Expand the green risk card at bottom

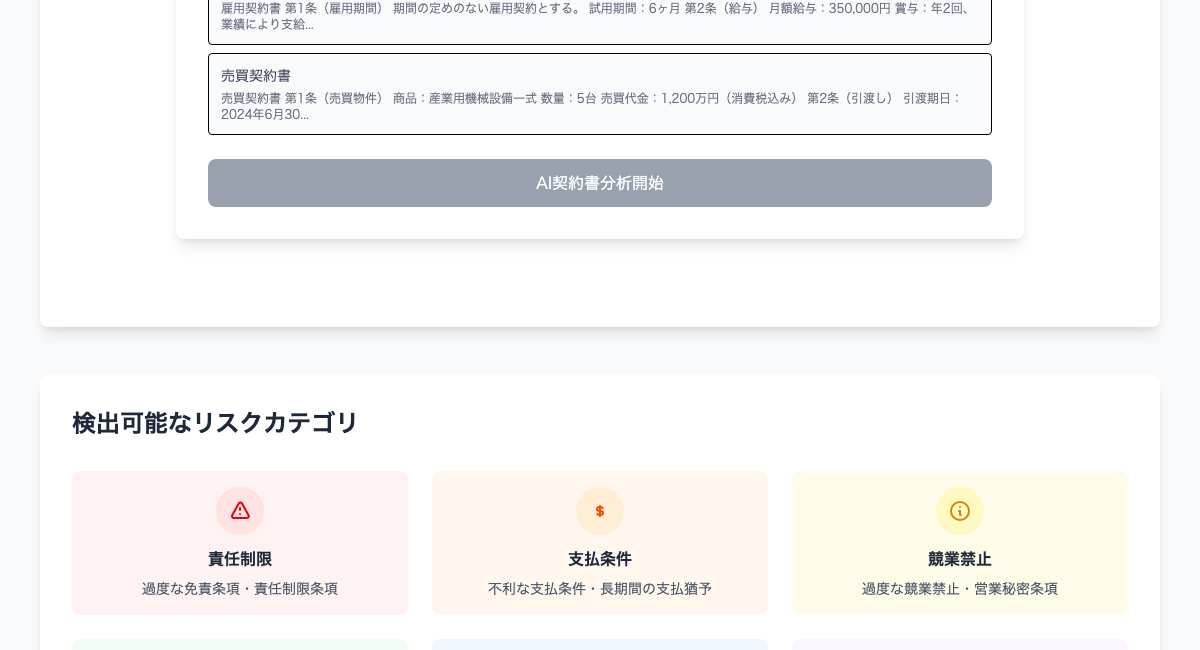pos(240,647)
